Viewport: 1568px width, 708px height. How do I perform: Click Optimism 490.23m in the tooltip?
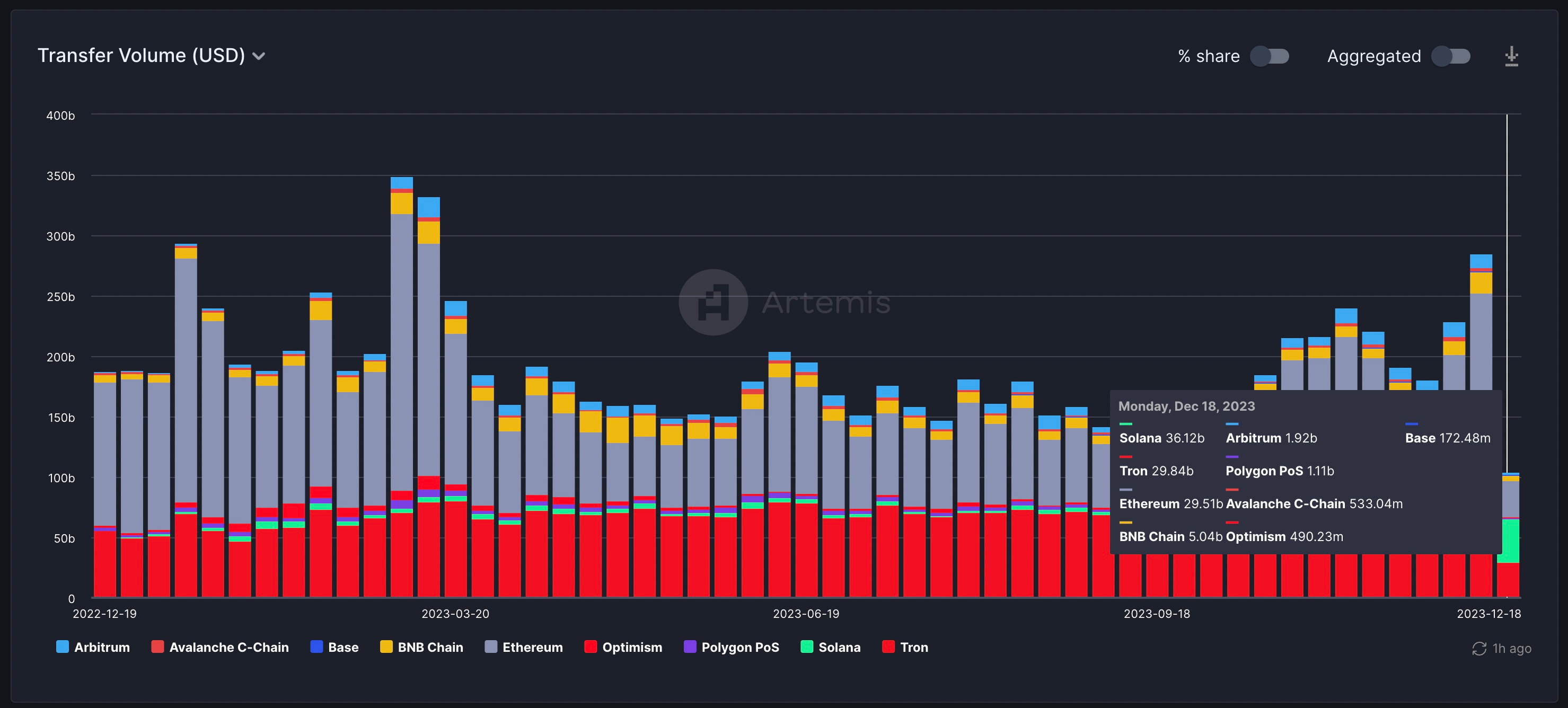click(1284, 537)
